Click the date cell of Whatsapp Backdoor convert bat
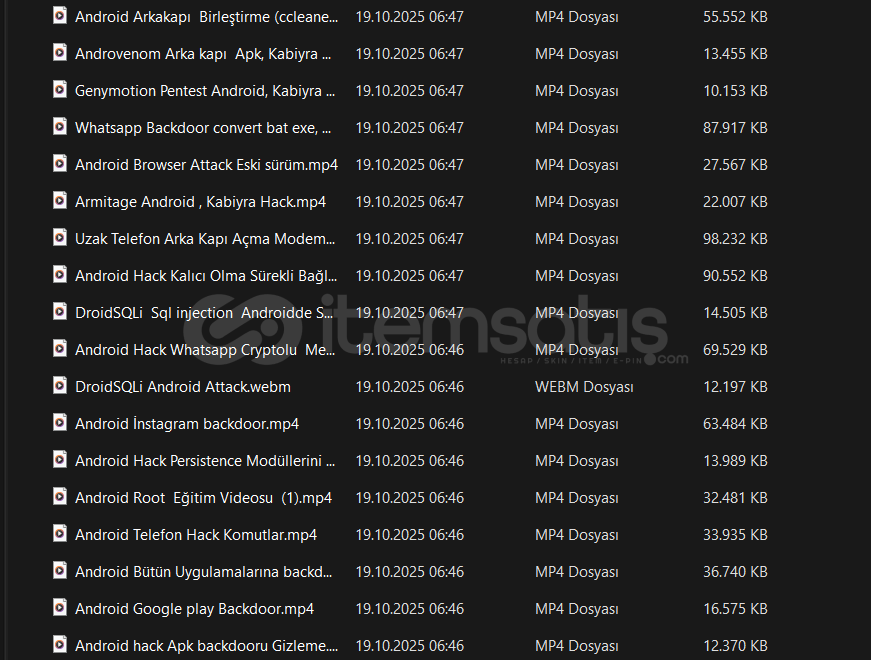The width and height of the screenshot is (871, 660). coord(409,128)
